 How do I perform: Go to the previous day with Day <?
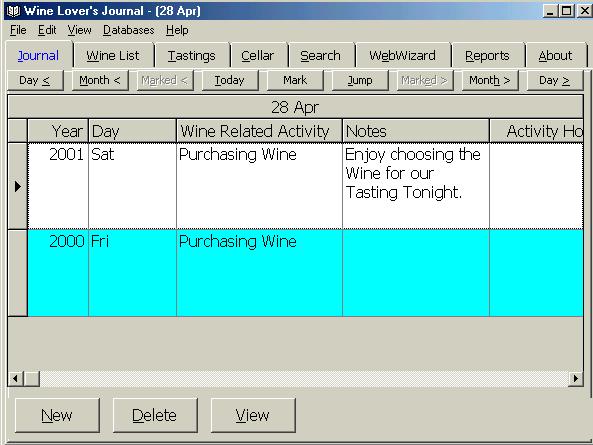(35, 80)
